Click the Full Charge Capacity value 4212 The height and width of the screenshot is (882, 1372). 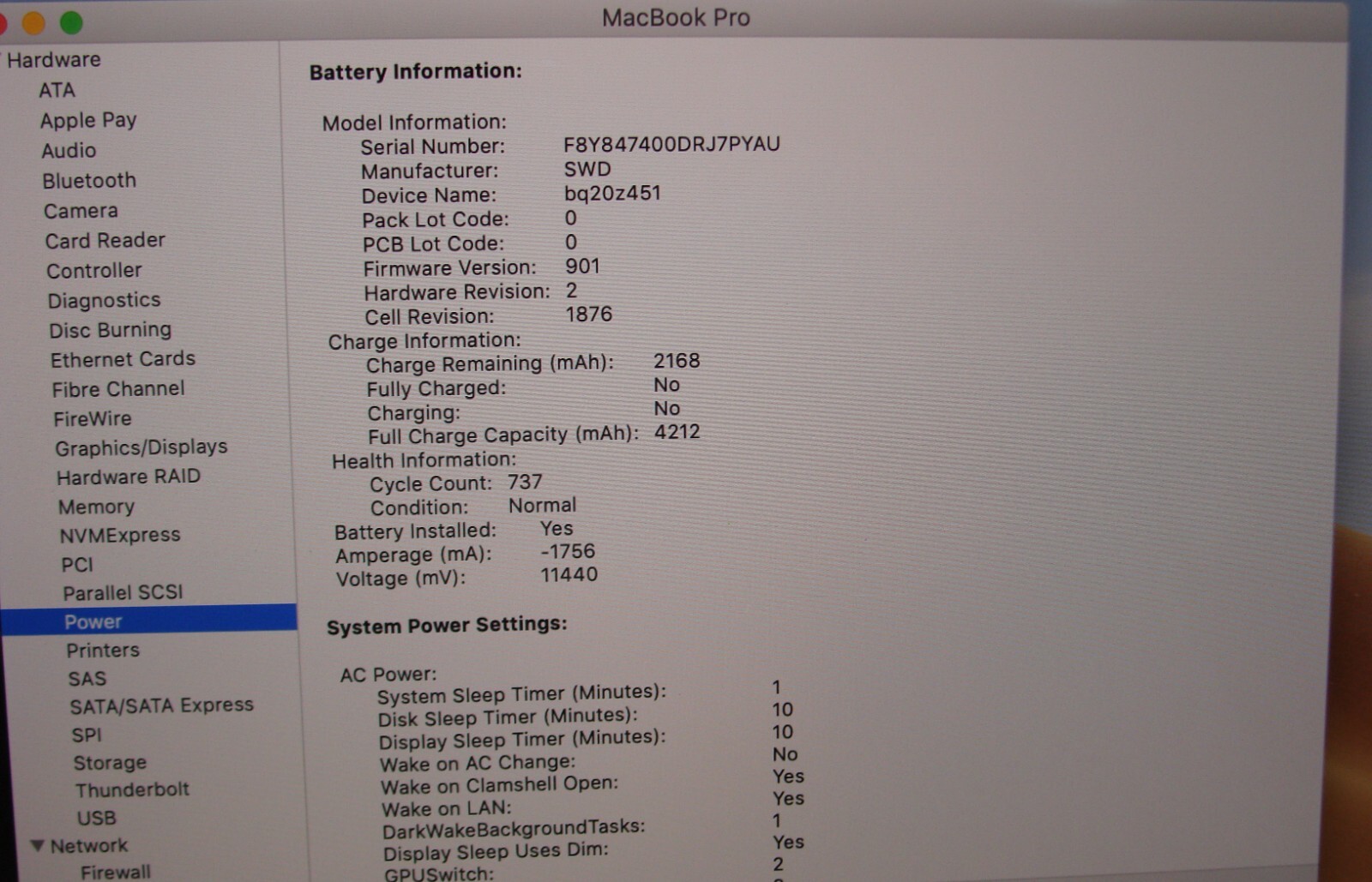677,431
